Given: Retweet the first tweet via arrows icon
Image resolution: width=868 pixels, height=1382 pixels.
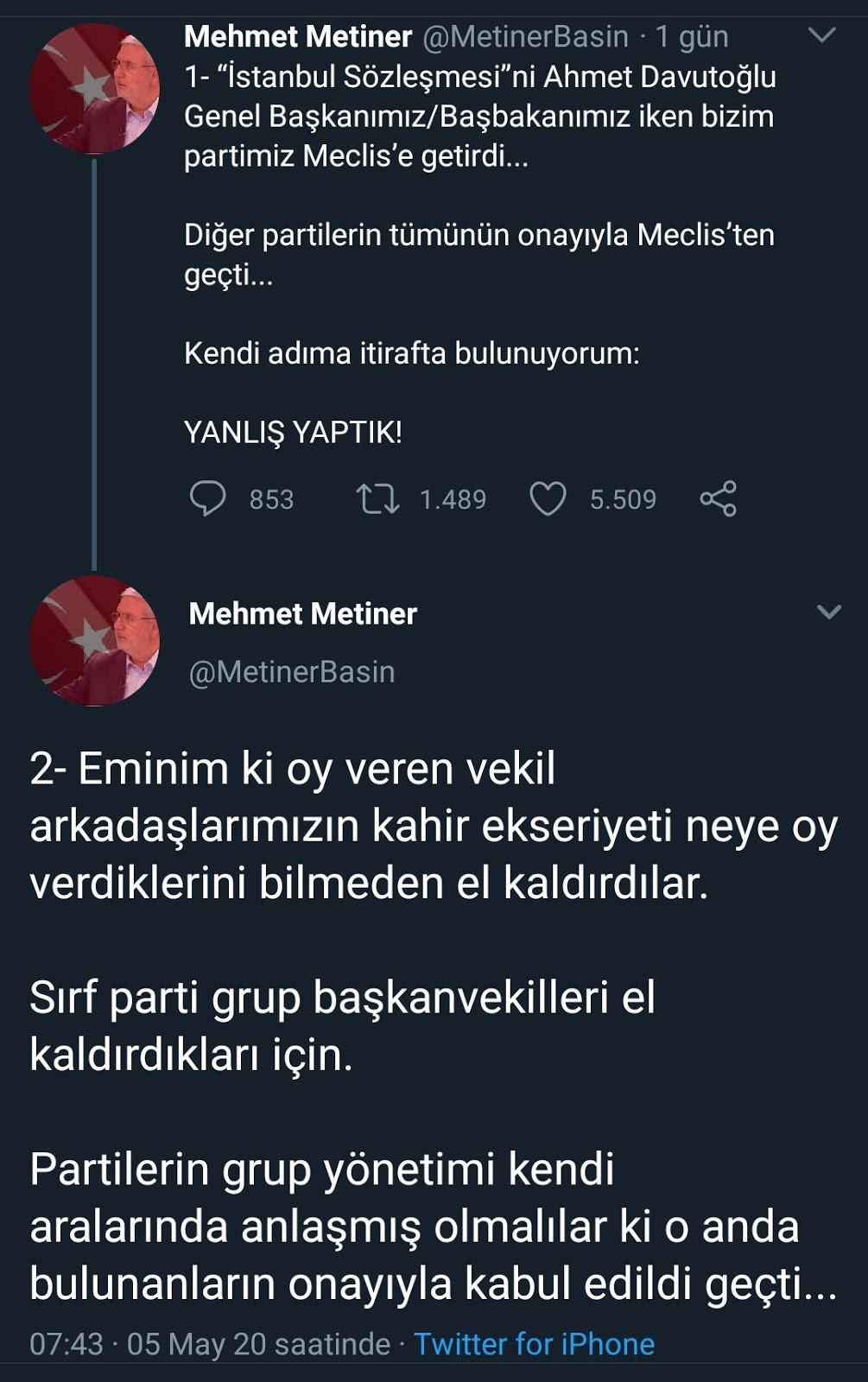Looking at the screenshot, I should (x=377, y=498).
